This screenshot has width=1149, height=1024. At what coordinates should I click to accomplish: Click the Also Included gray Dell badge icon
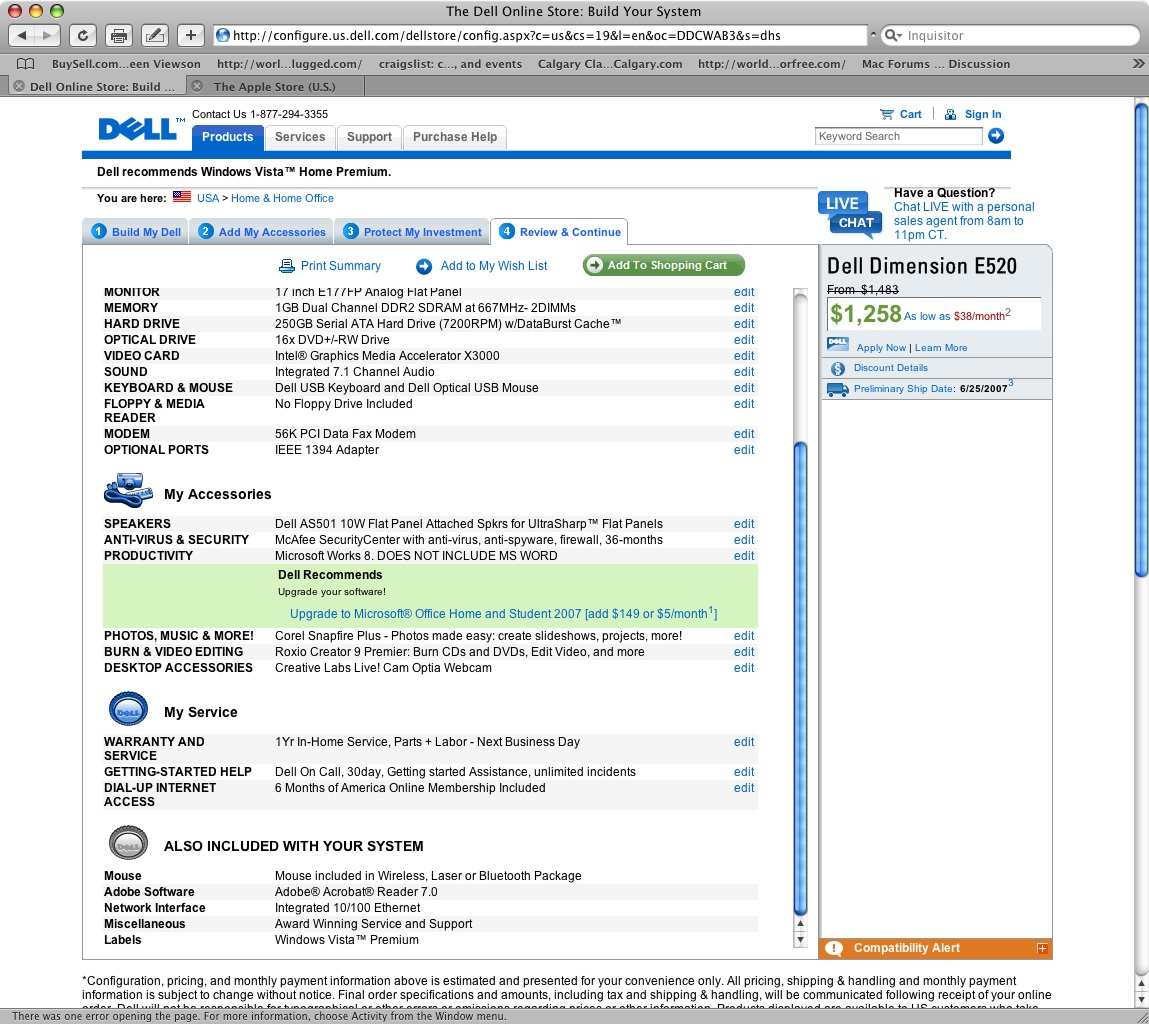pyautogui.click(x=128, y=843)
